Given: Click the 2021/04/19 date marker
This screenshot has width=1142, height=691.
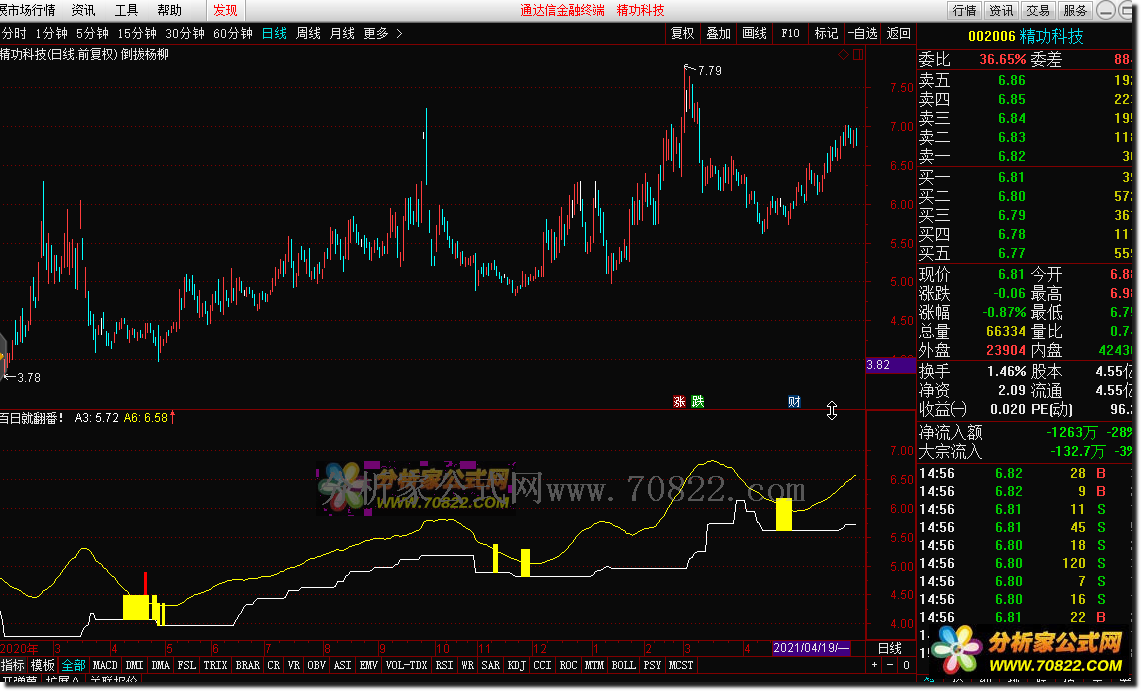Looking at the screenshot, I should 811,648.
